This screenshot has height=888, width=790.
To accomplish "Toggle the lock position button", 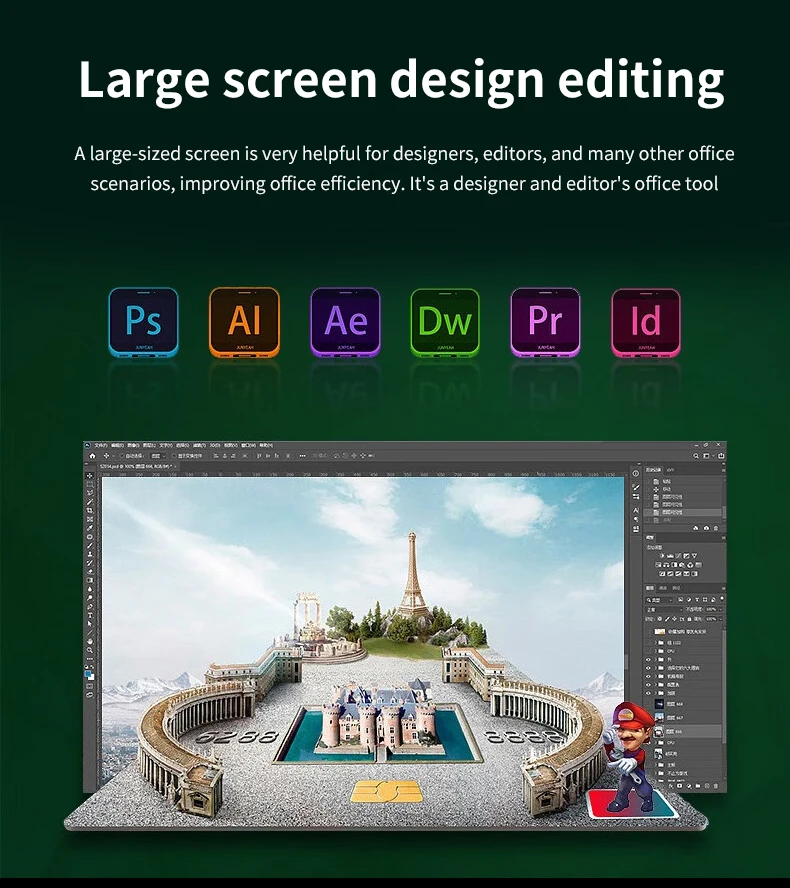I will pyautogui.click(x=674, y=618).
